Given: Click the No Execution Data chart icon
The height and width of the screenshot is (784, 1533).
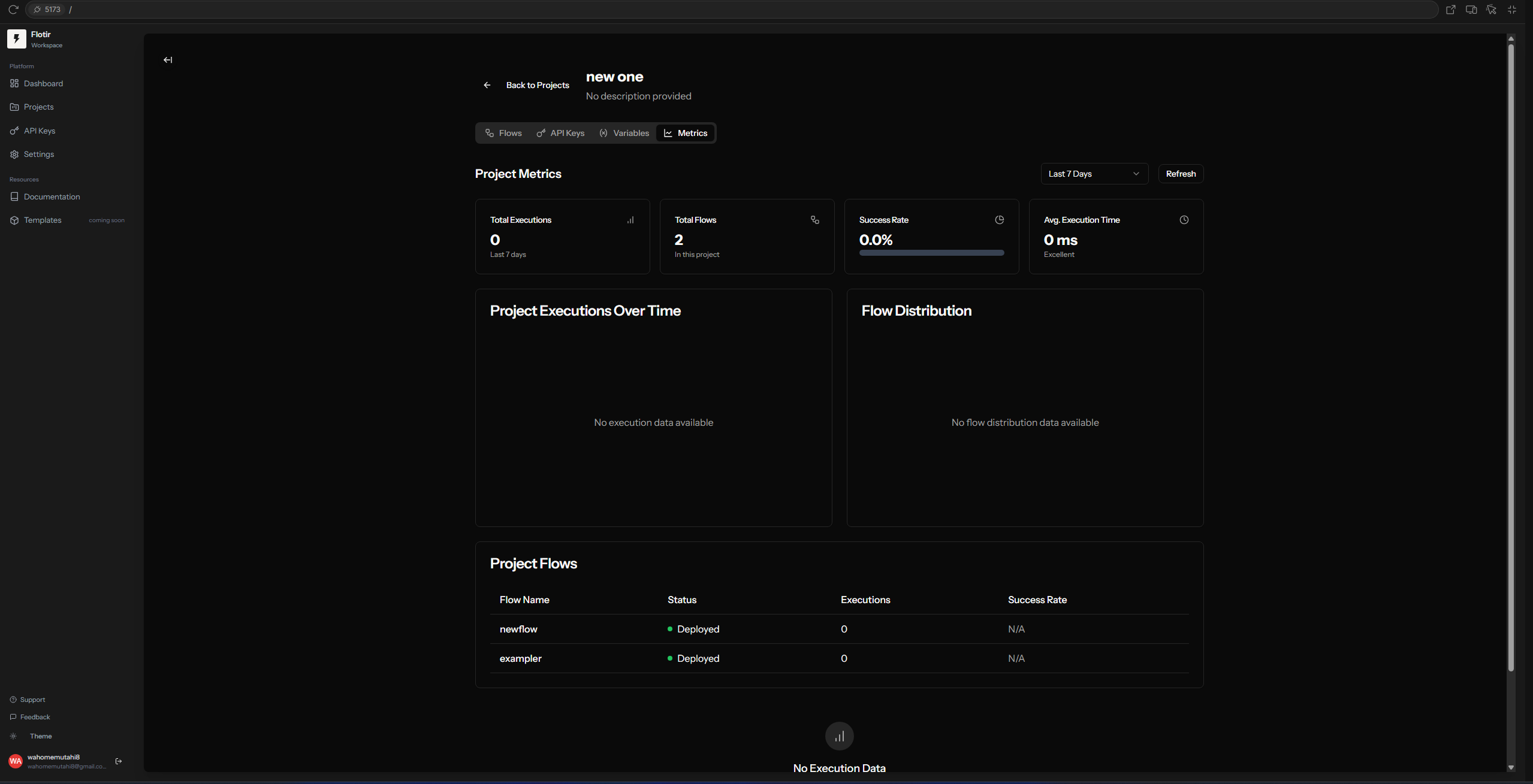Looking at the screenshot, I should coord(839,736).
